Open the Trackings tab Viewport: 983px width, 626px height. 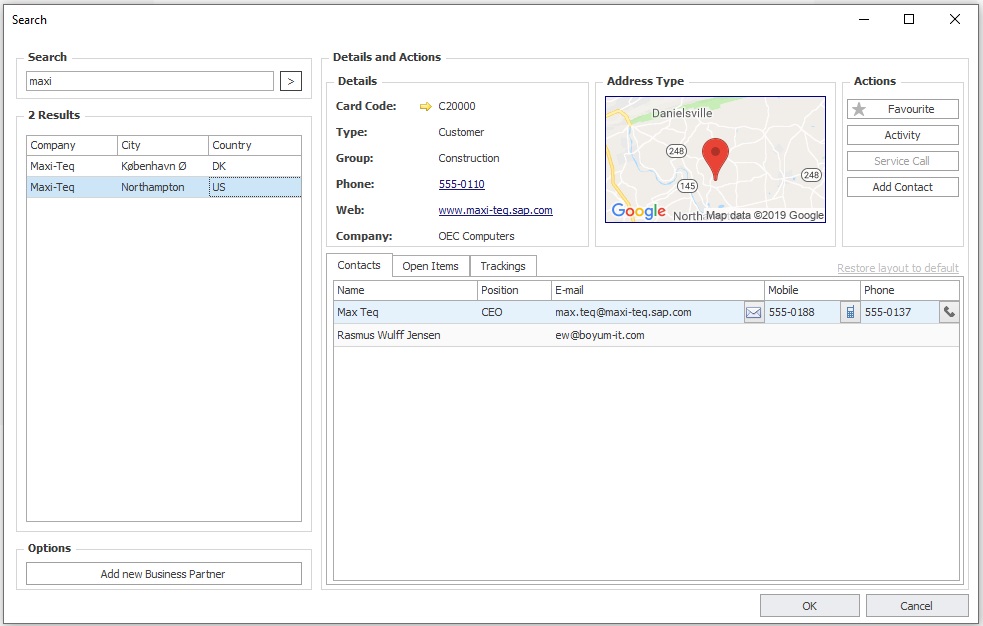pyautogui.click(x=503, y=266)
